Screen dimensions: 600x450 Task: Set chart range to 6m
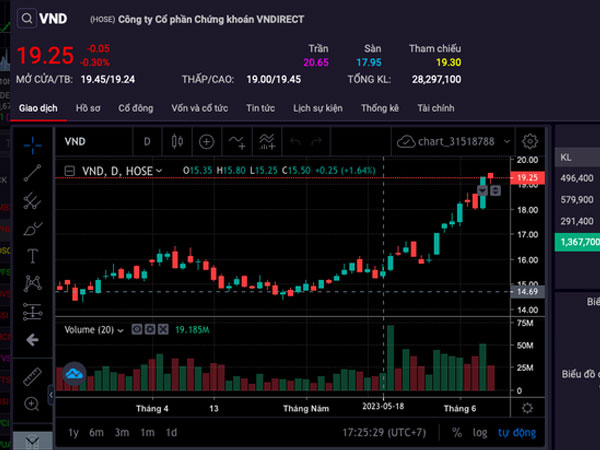(x=96, y=432)
